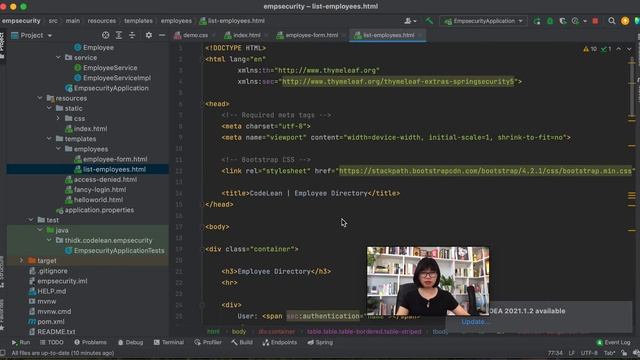Click the orange IDE updates icon
The width and height of the screenshot is (640, 360).
625,21
